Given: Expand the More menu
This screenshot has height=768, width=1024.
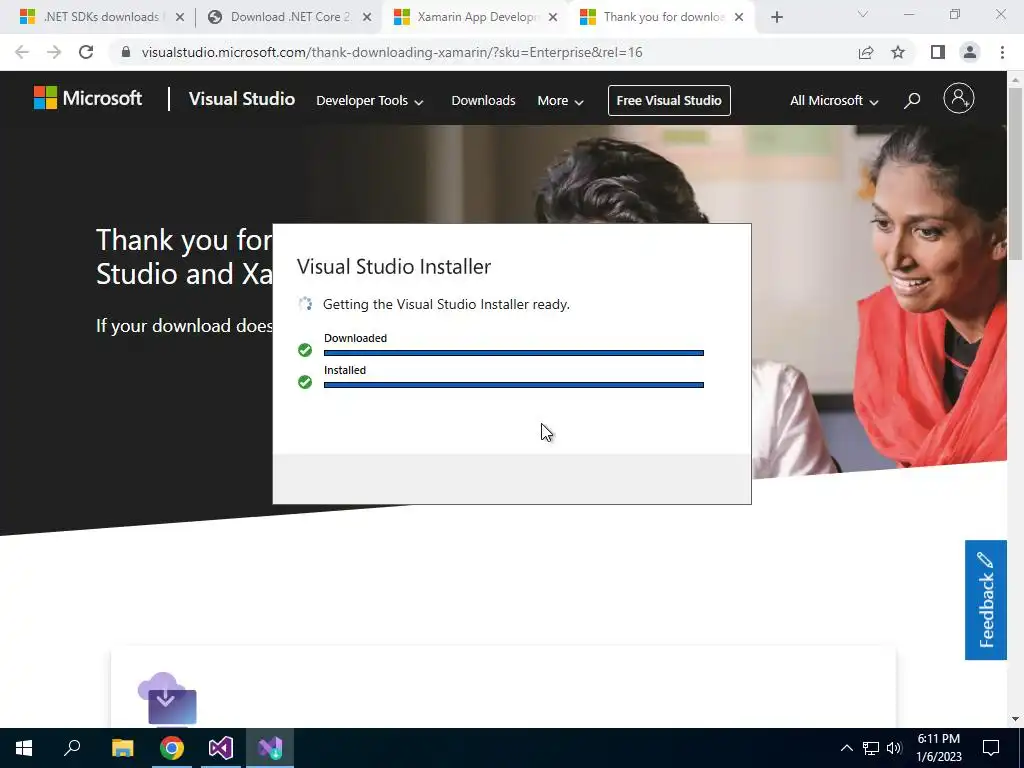Looking at the screenshot, I should pos(560,101).
